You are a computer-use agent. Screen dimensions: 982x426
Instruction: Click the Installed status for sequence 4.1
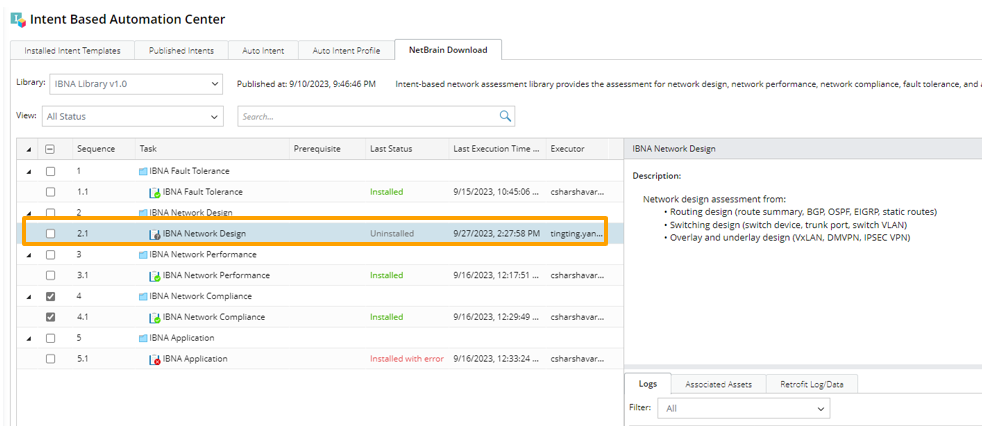point(386,317)
